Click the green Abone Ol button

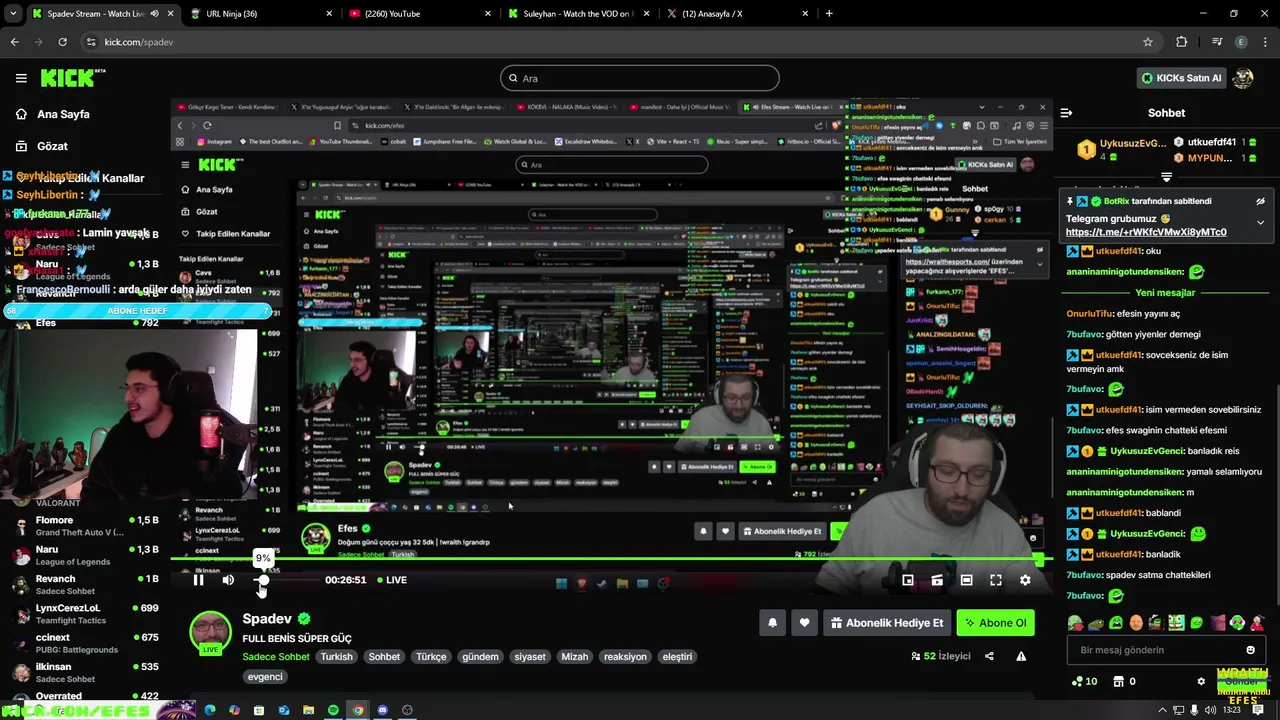click(995, 623)
